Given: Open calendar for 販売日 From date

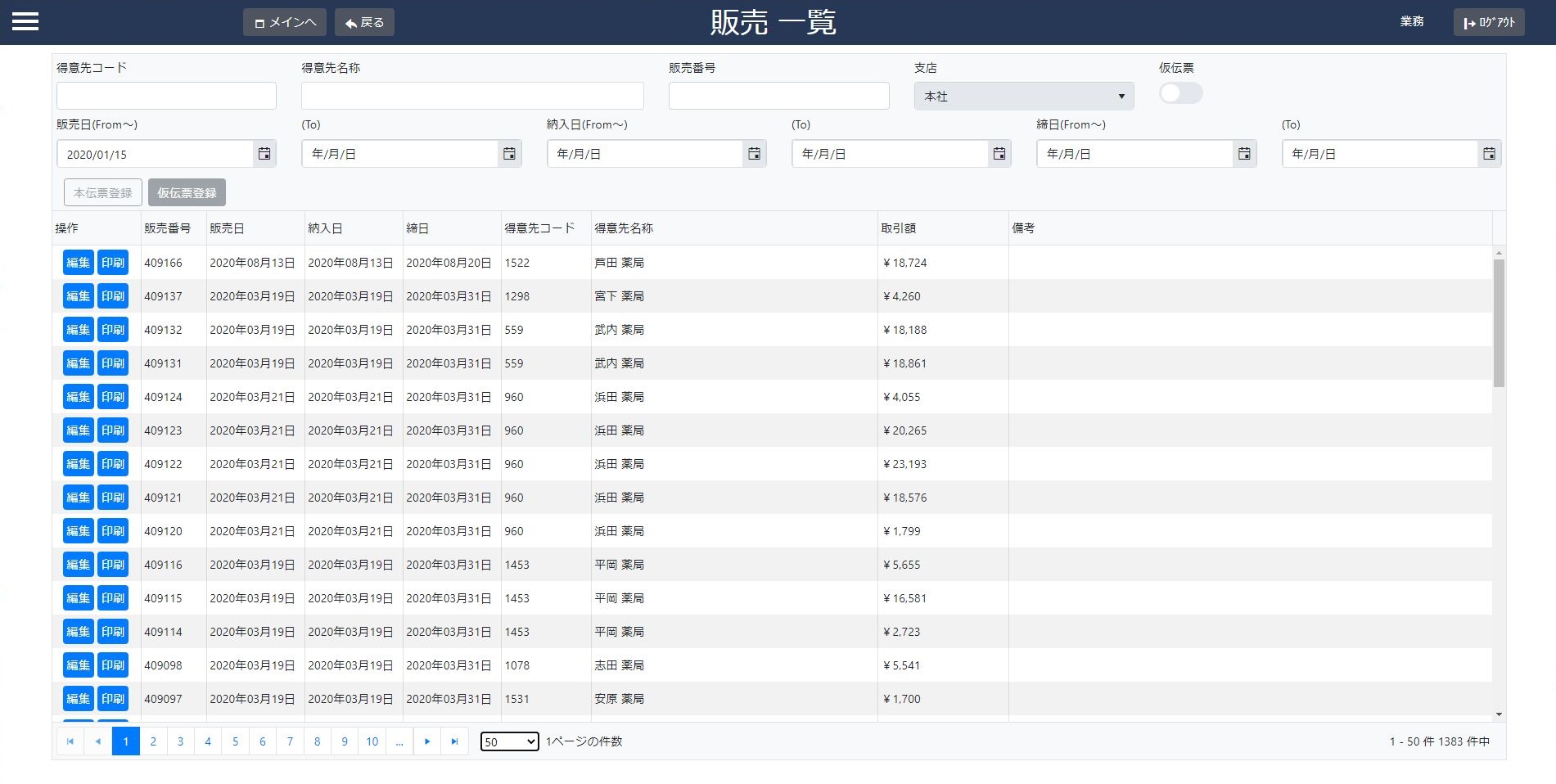Looking at the screenshot, I should (x=264, y=154).
